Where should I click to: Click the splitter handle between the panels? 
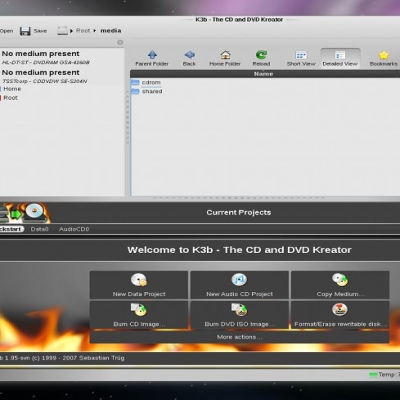pyautogui.click(x=127, y=117)
